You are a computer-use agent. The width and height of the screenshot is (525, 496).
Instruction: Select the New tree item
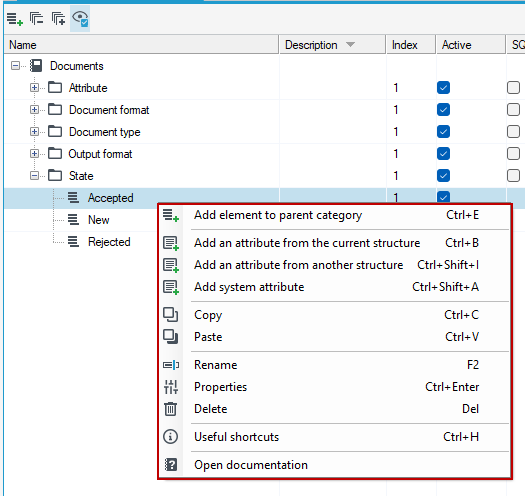click(x=99, y=220)
